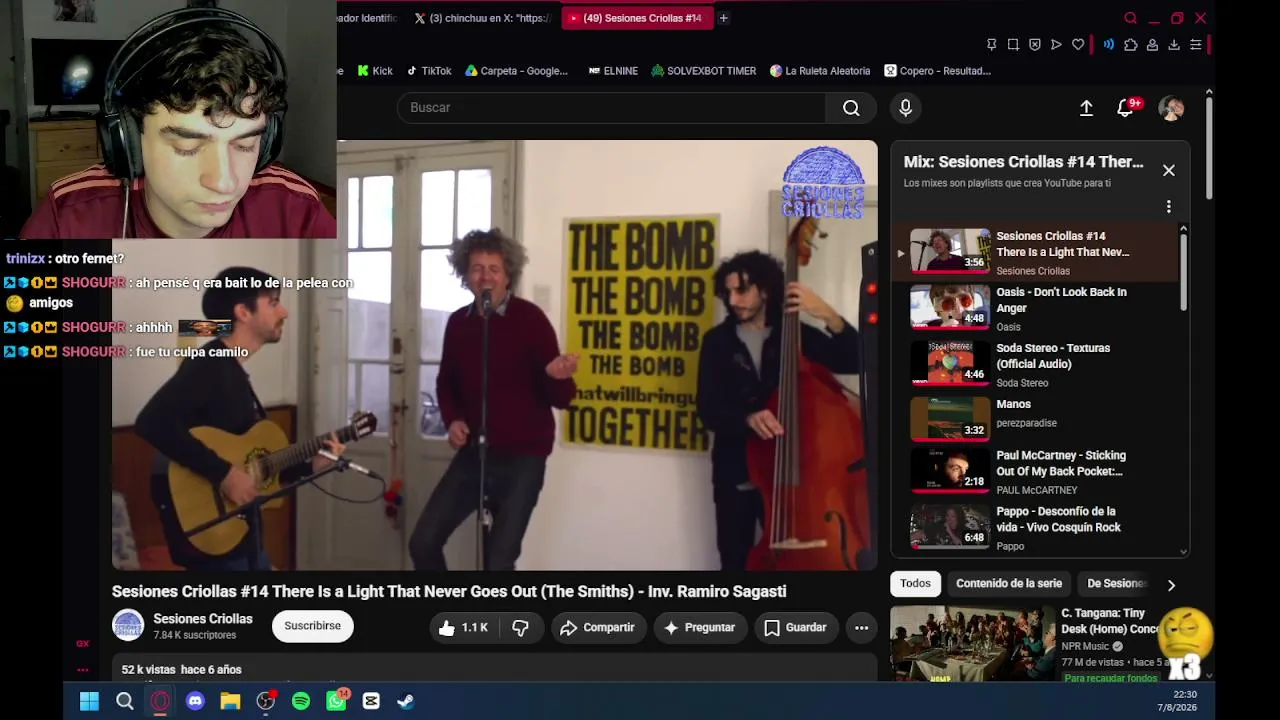Image resolution: width=1280 pixels, height=720 pixels.
Task: Click the mix playlist scrollbar down arrow
Action: coord(1184,551)
